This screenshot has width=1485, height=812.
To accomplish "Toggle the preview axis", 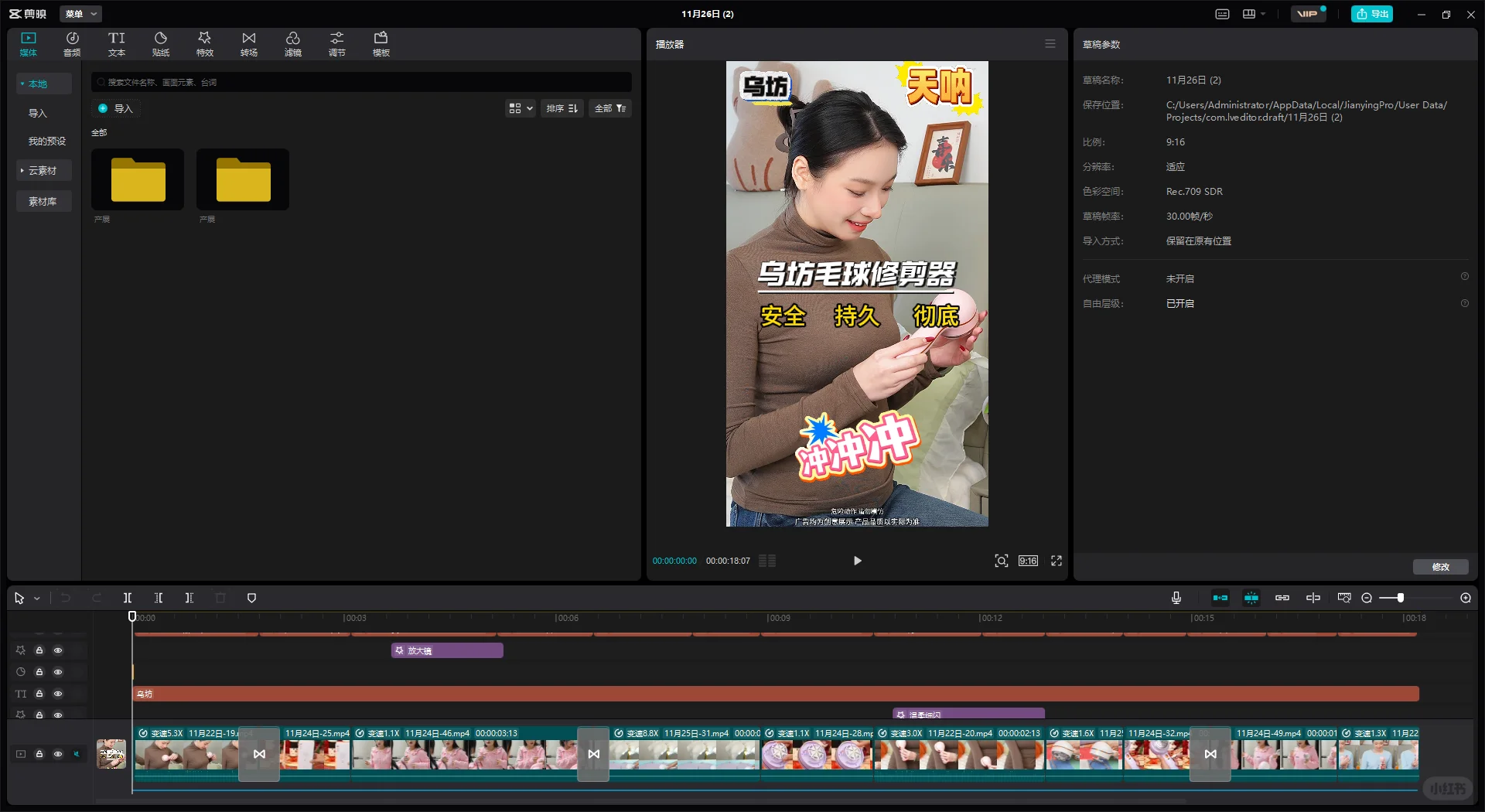I will point(1313,598).
